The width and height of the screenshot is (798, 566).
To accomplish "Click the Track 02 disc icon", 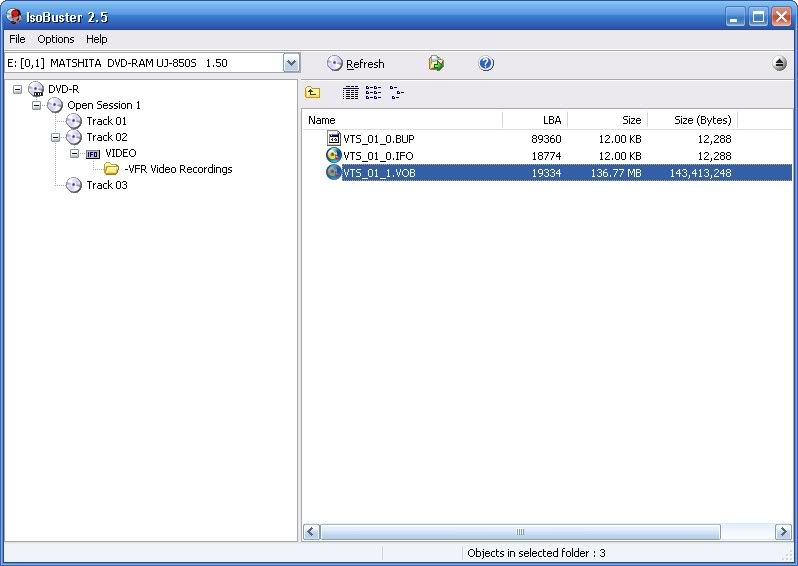I will (74, 137).
